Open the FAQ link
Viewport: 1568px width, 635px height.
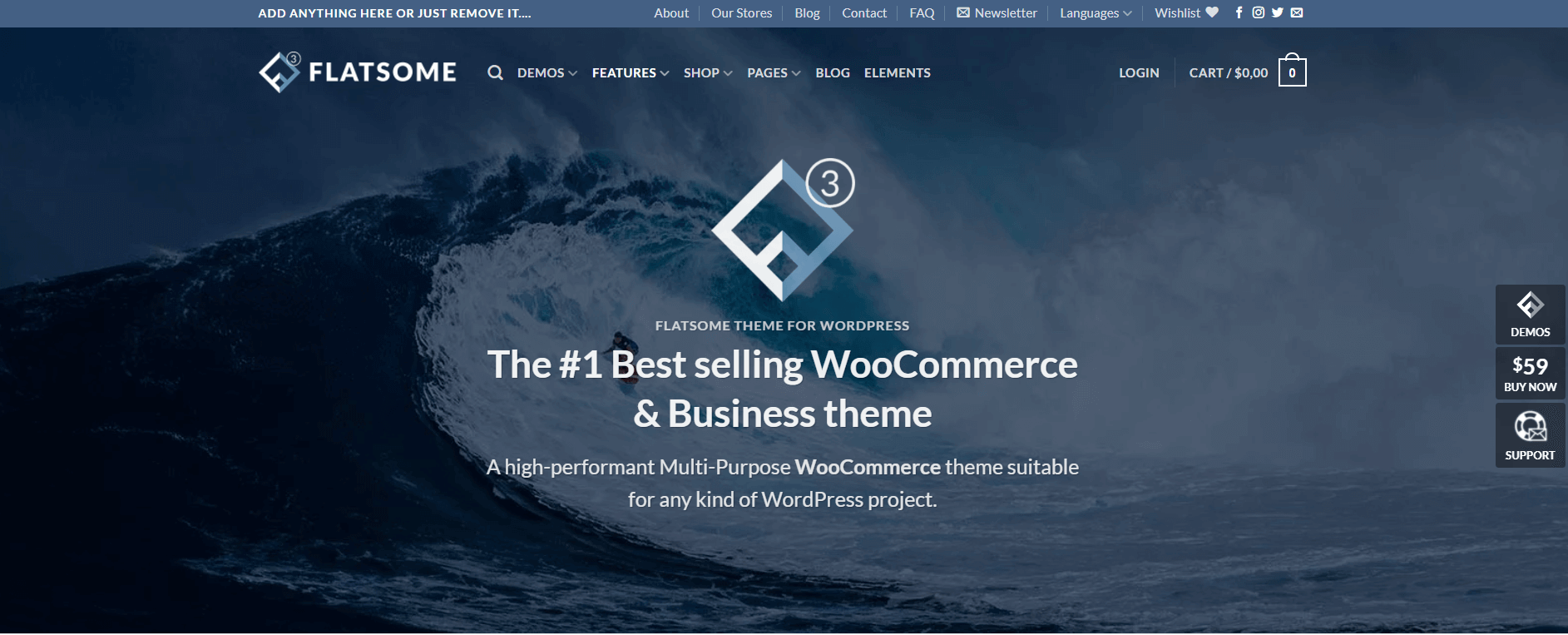pos(922,12)
